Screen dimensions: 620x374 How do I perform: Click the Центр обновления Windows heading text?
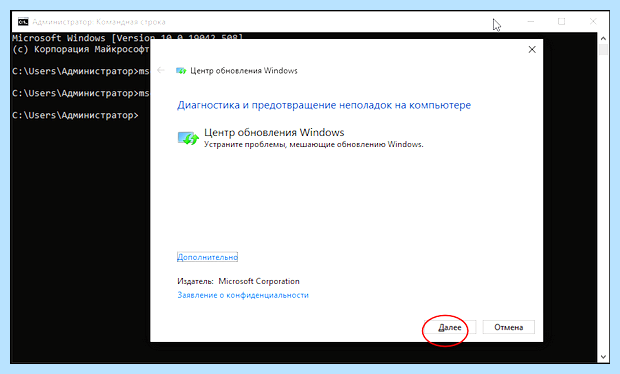pos(274,132)
